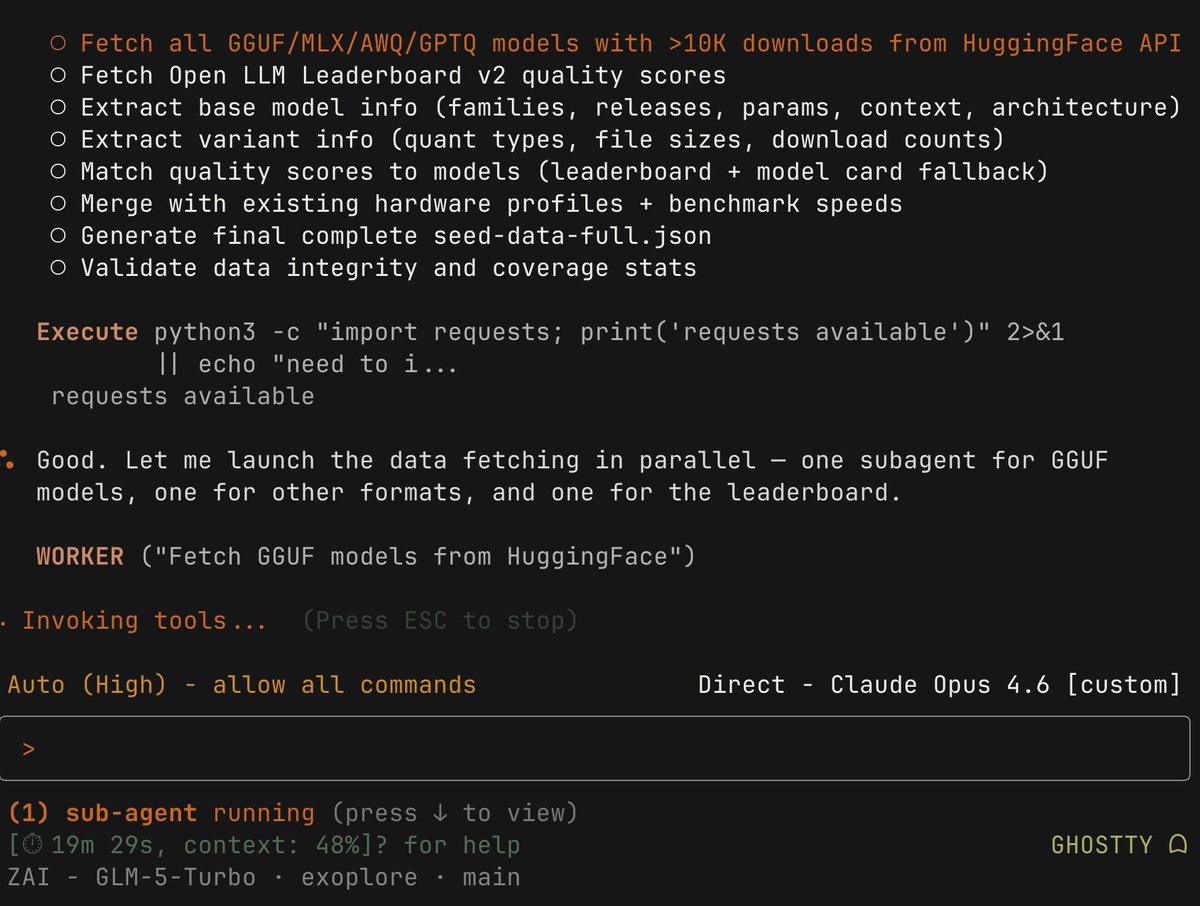This screenshot has height=906, width=1200.
Task: Click 'Direct - Claude Opus 4.6 [custom]' model label
Action: click(940, 685)
